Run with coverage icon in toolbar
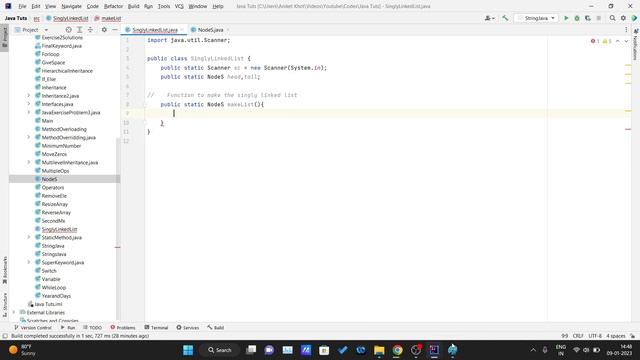This screenshot has height=360, width=640. coord(588,18)
